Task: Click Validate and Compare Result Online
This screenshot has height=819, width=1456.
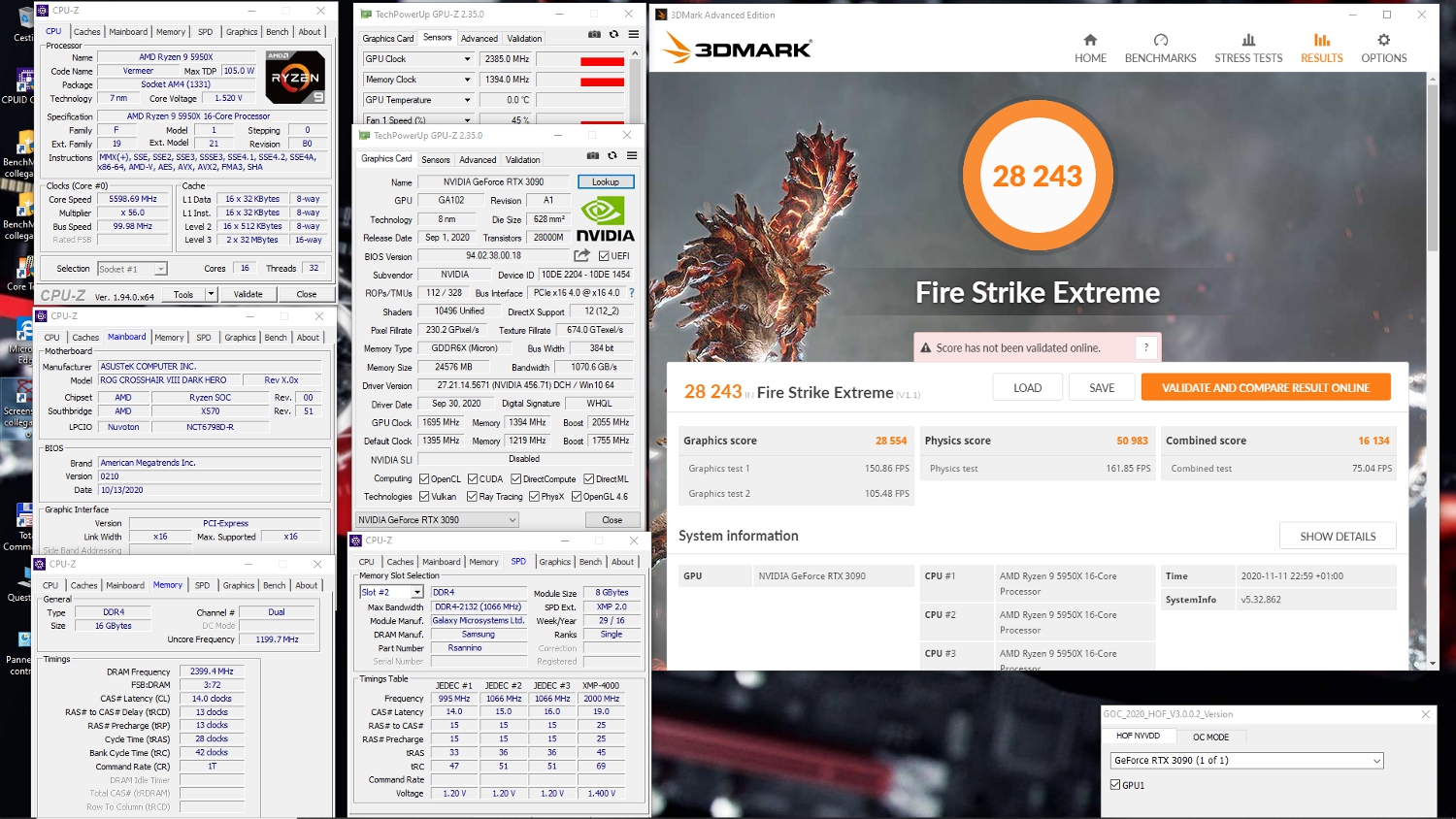Action: tap(1266, 387)
